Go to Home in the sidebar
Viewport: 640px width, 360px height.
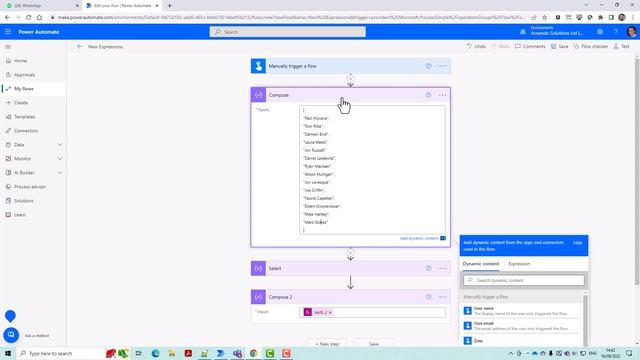pos(20,61)
